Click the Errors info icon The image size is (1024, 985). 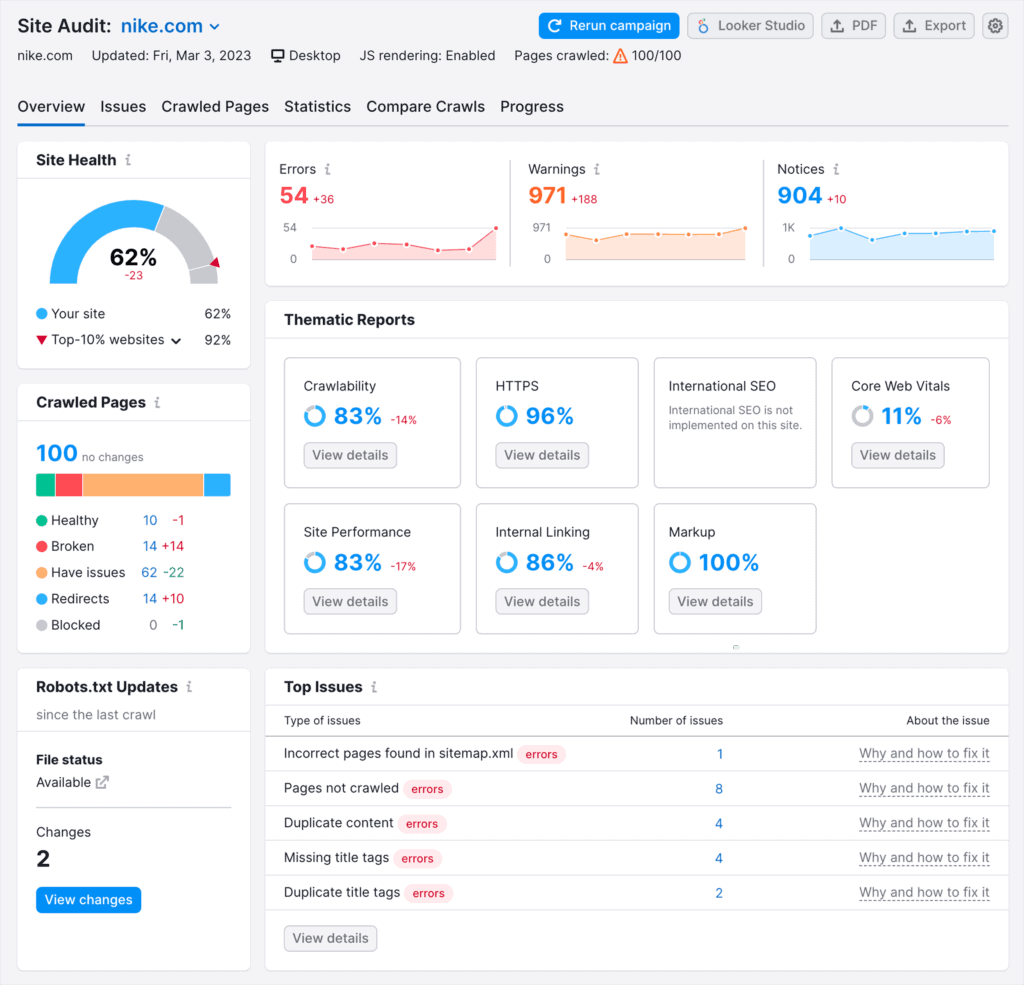328,170
